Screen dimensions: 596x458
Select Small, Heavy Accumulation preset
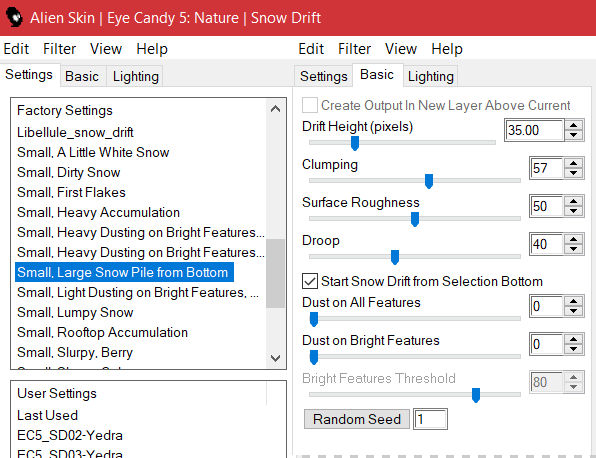(x=98, y=212)
